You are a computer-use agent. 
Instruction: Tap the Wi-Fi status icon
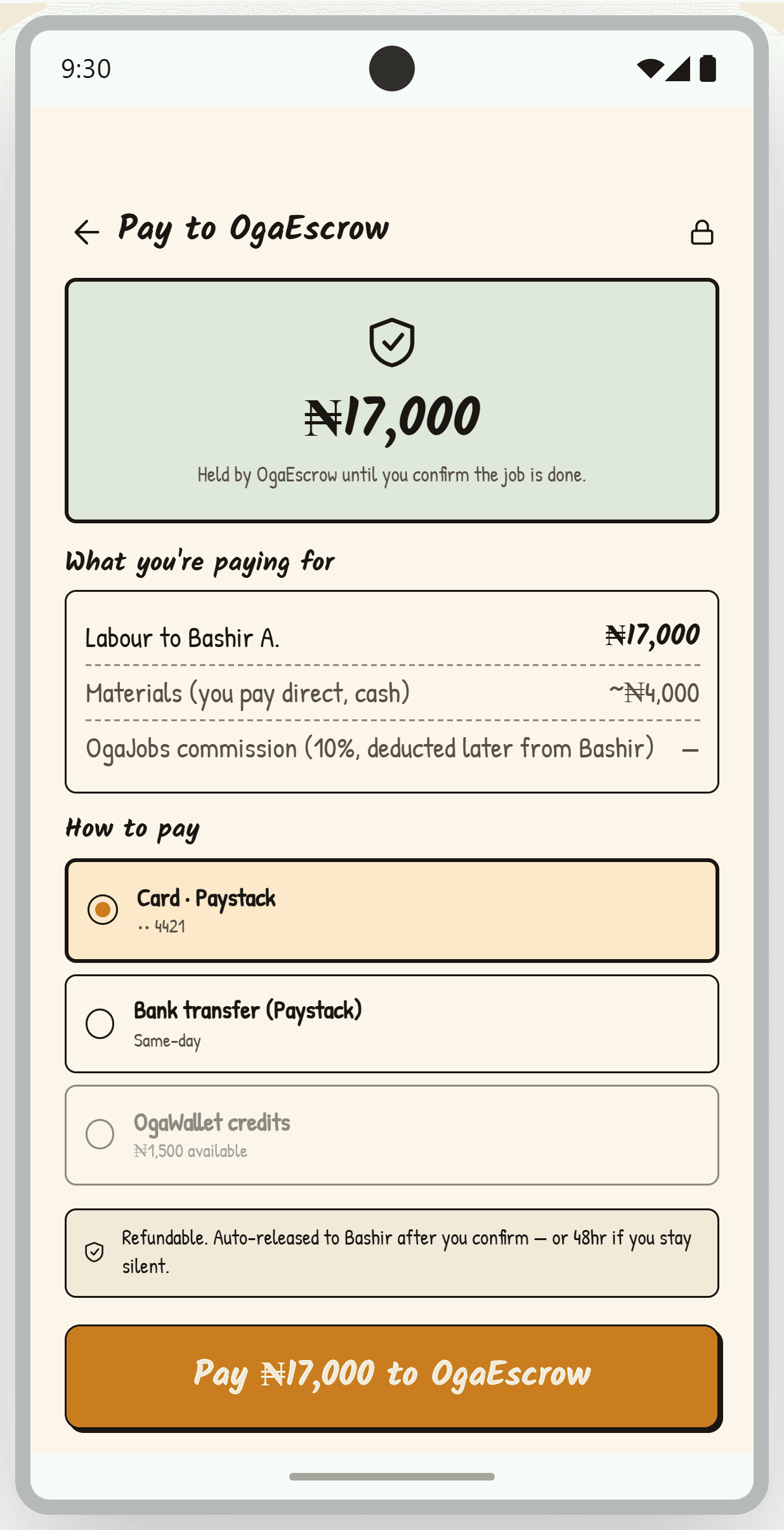[x=650, y=69]
